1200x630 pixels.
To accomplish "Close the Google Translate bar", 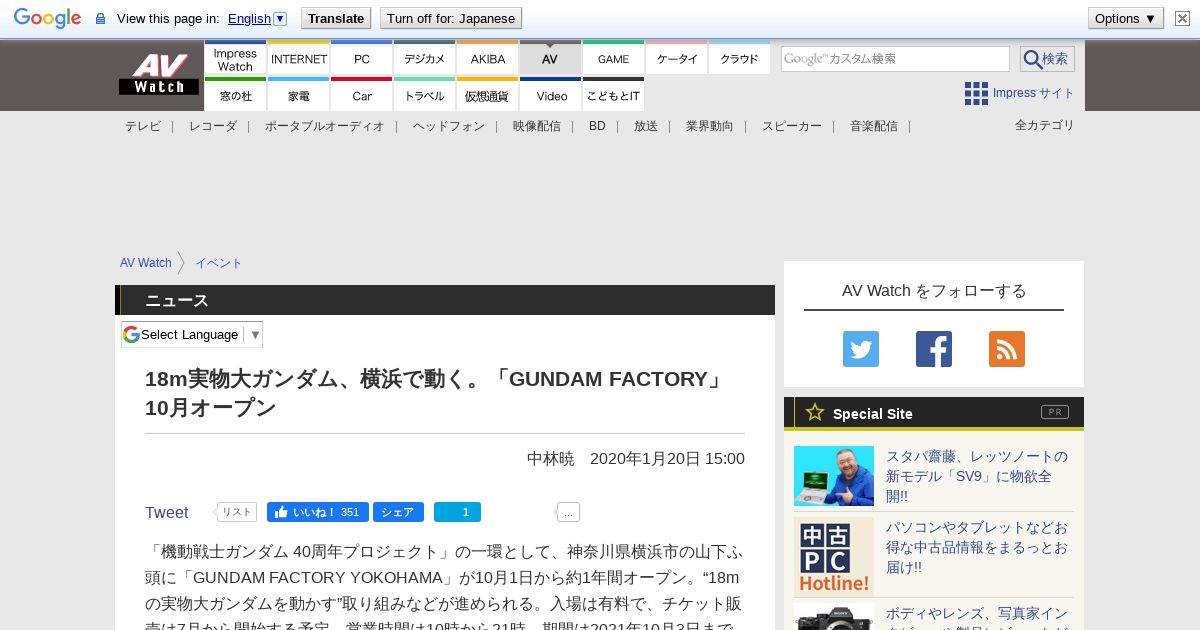I will click(x=1182, y=18).
